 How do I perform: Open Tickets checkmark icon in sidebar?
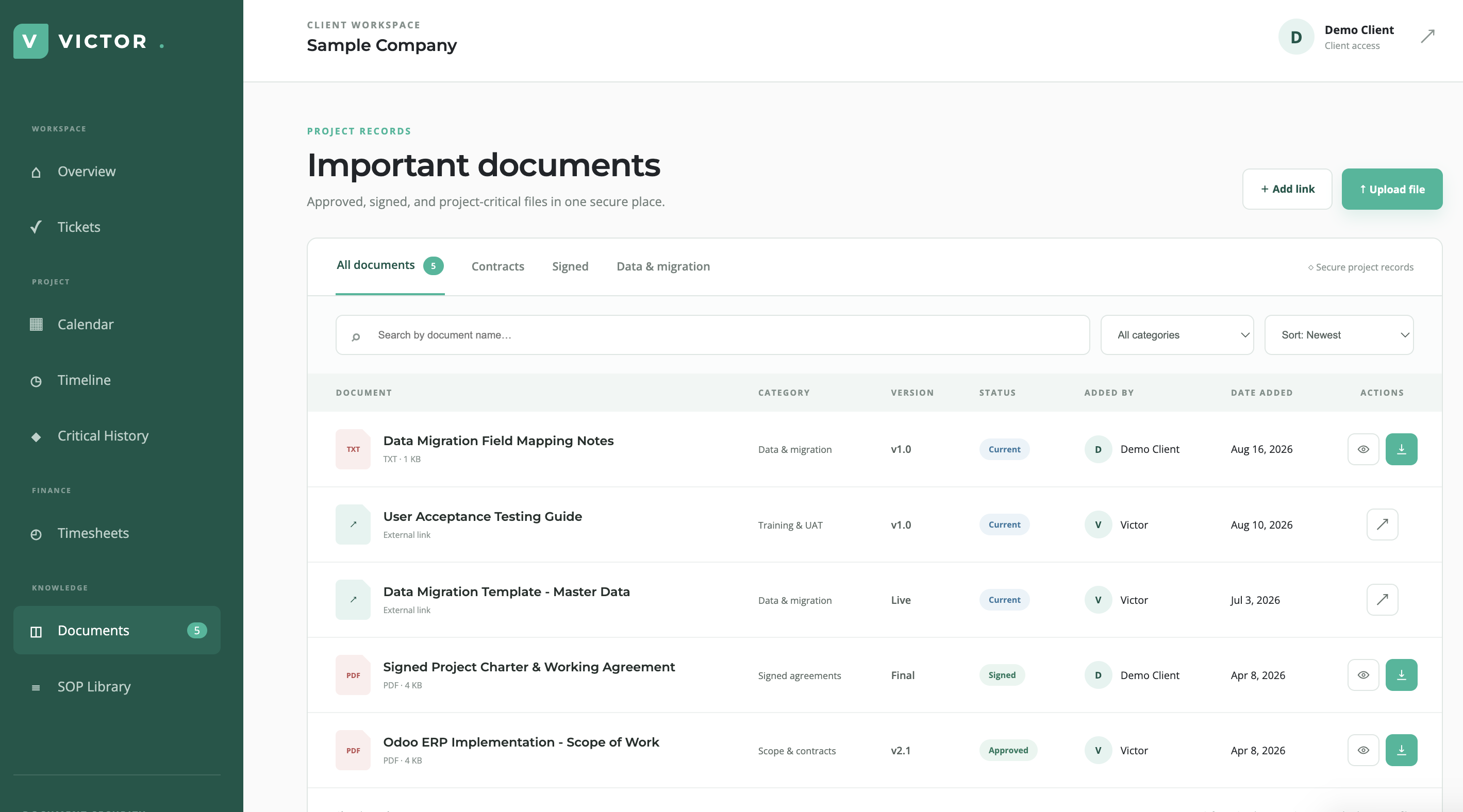tap(36, 227)
